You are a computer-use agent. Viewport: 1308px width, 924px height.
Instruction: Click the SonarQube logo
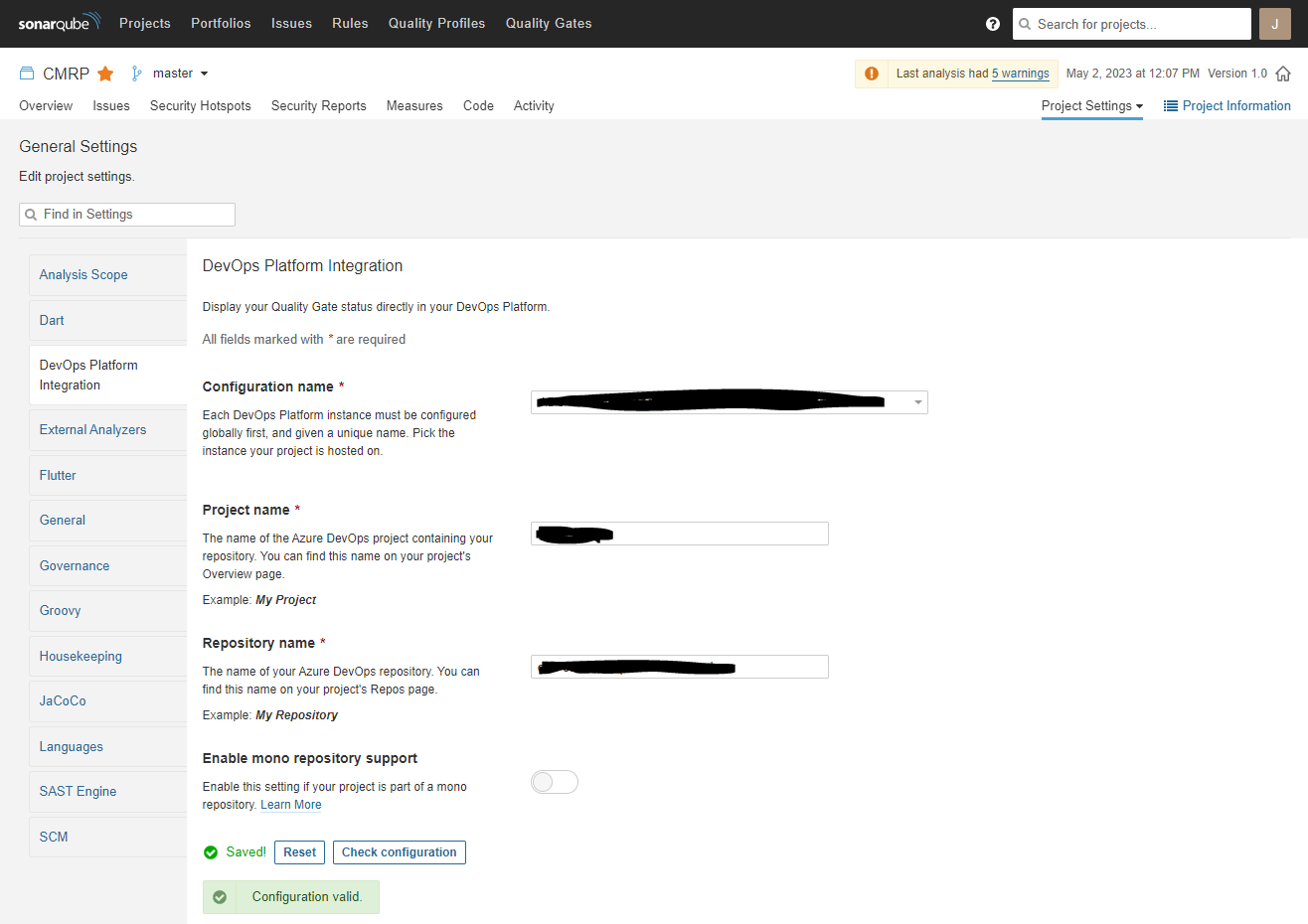click(x=59, y=23)
